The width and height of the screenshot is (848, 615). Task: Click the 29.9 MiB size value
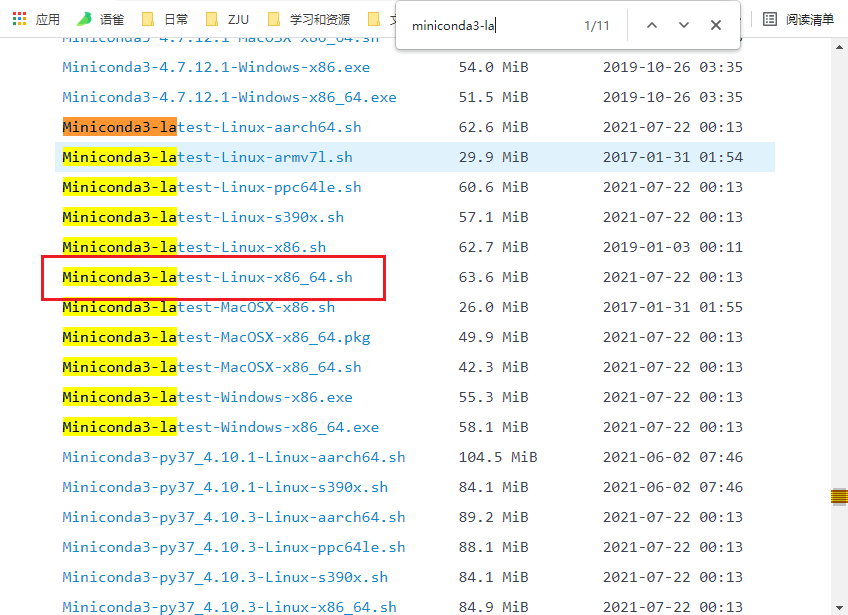(x=493, y=157)
